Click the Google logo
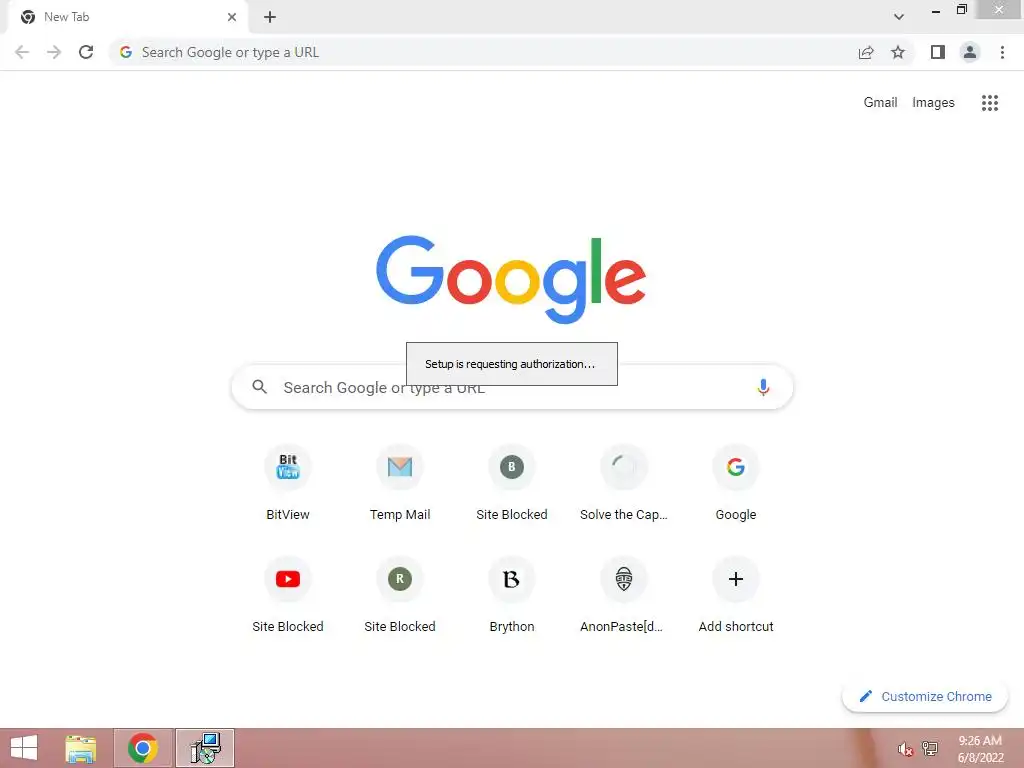This screenshot has width=1024, height=768. point(511,280)
